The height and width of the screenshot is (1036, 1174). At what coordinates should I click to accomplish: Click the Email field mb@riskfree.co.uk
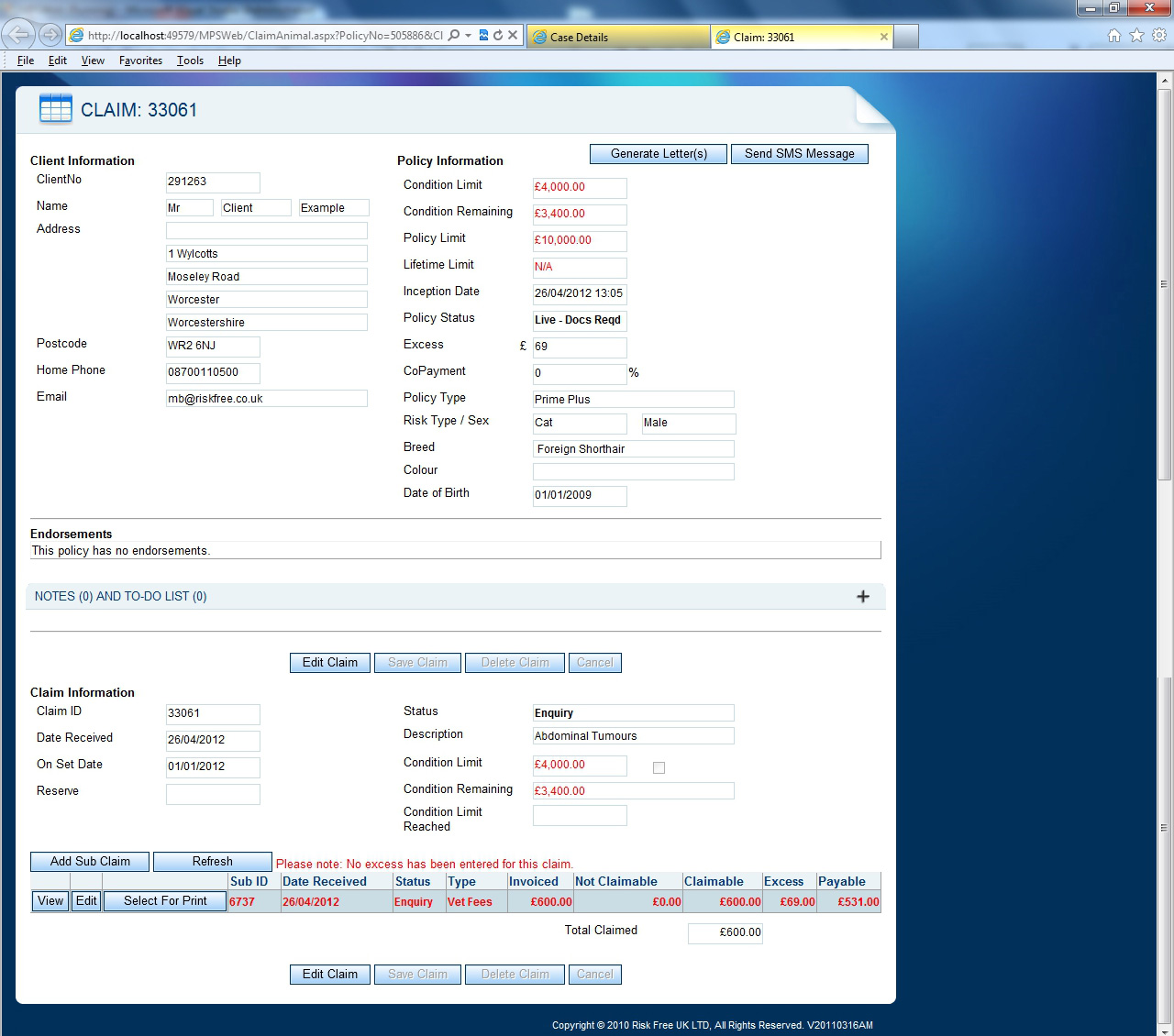267,399
